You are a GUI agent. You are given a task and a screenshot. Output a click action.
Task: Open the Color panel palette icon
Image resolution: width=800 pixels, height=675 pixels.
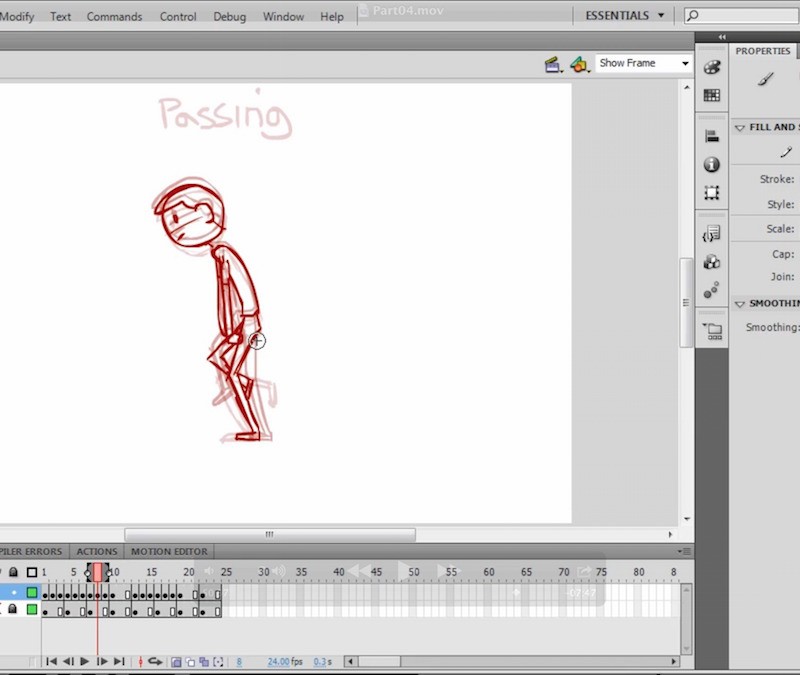711,67
